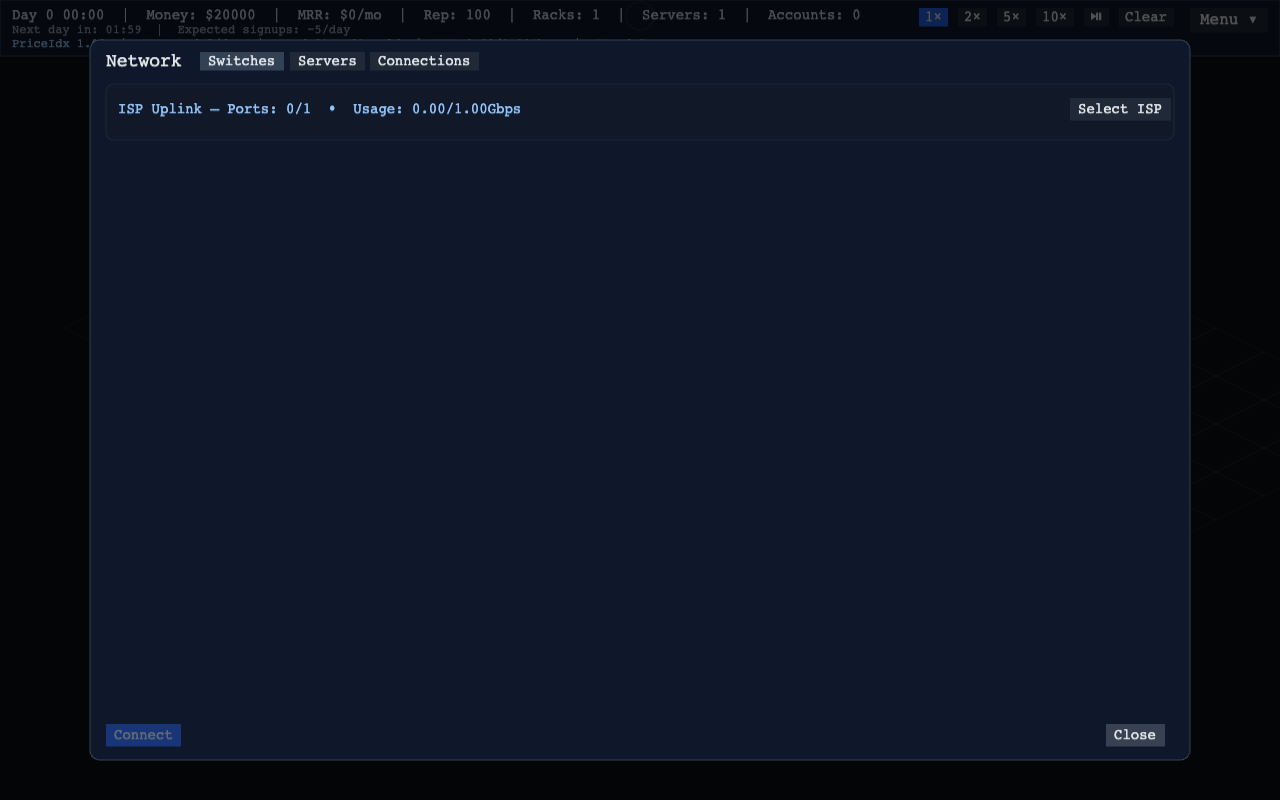
Task: Click the Money: $20000 indicator
Action: tap(200, 15)
